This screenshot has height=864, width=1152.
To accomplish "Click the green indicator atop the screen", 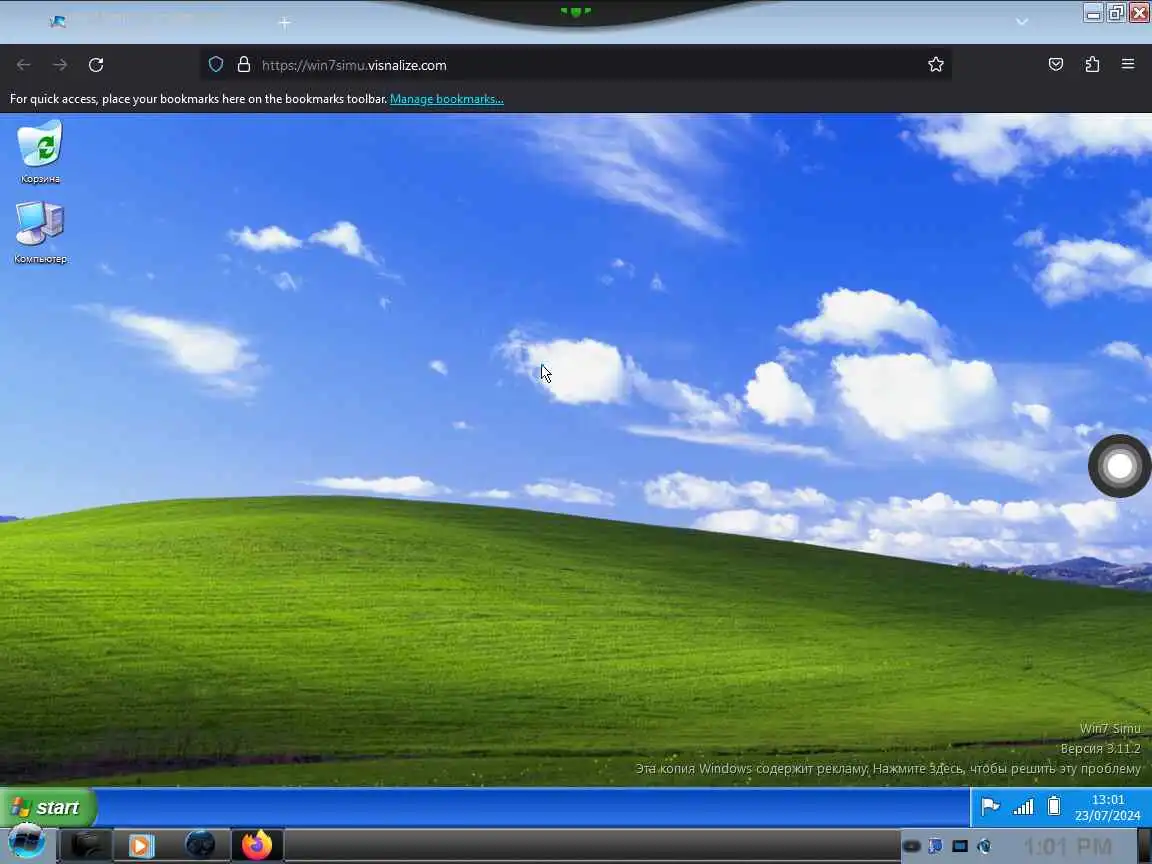I will click(x=575, y=12).
